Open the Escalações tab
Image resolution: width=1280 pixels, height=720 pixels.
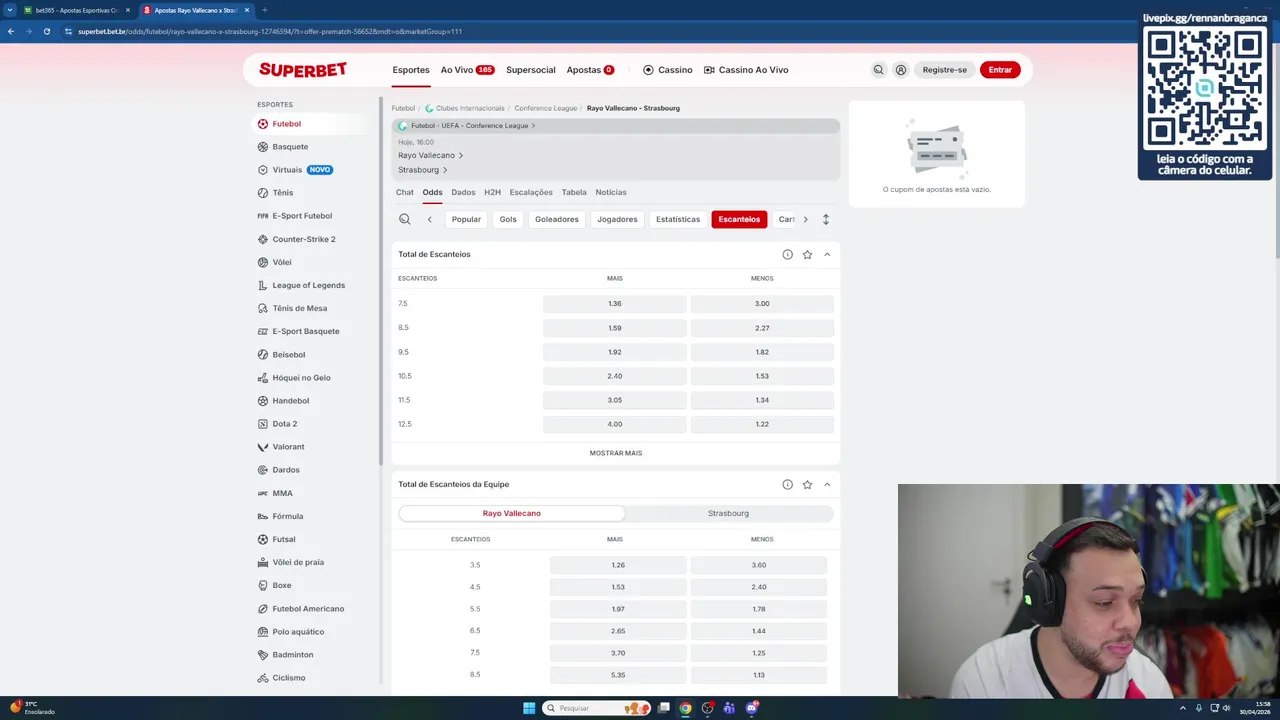click(531, 192)
